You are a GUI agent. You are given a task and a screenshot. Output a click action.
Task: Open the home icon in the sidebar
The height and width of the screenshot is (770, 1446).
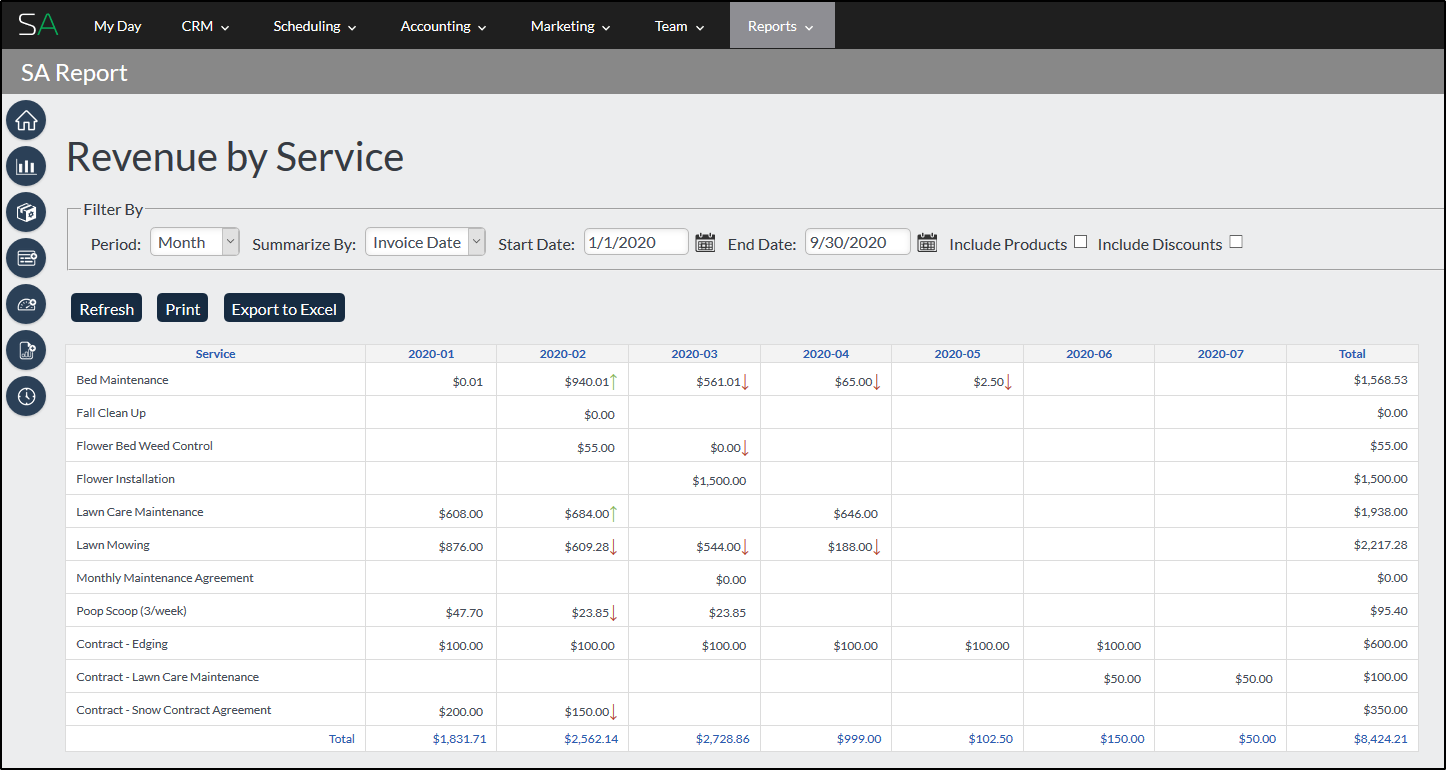tap(26, 120)
